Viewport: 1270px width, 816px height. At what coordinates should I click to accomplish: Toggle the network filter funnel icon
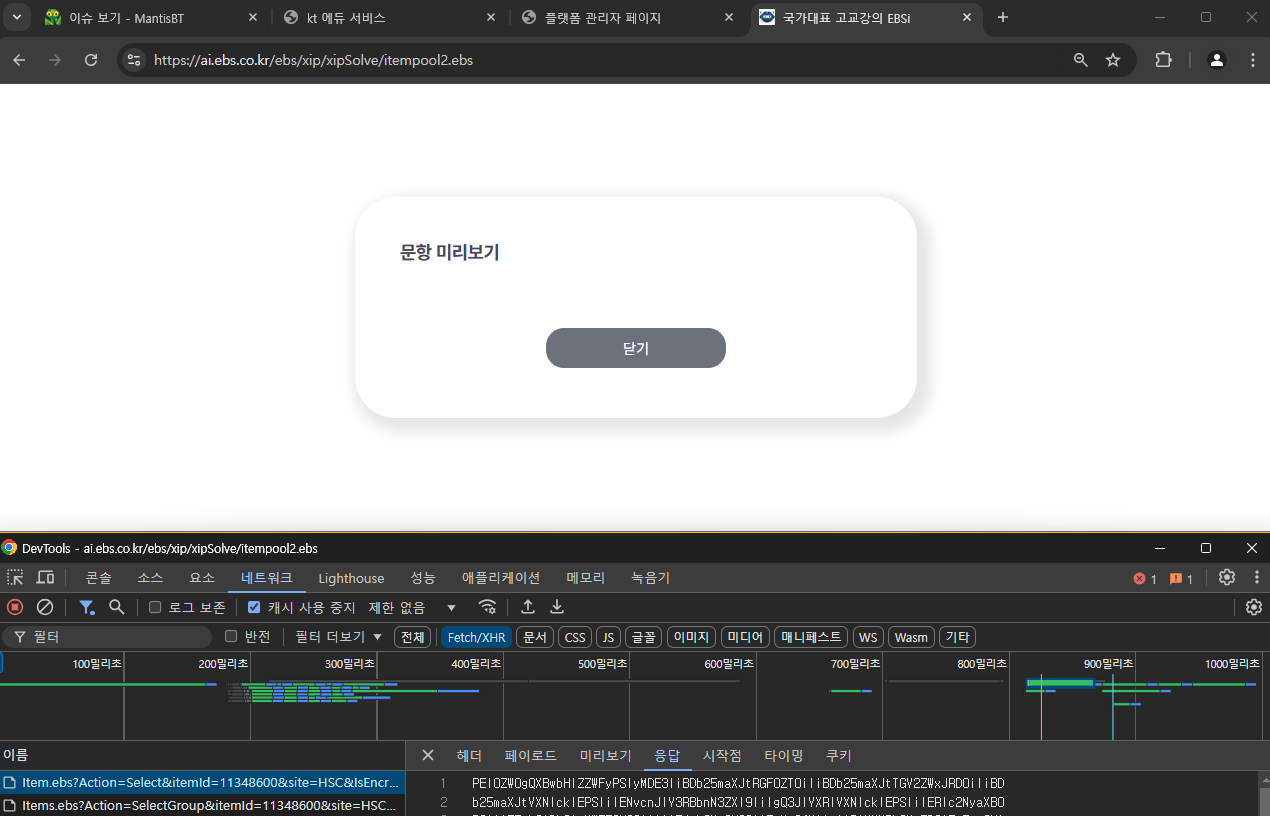point(87,607)
